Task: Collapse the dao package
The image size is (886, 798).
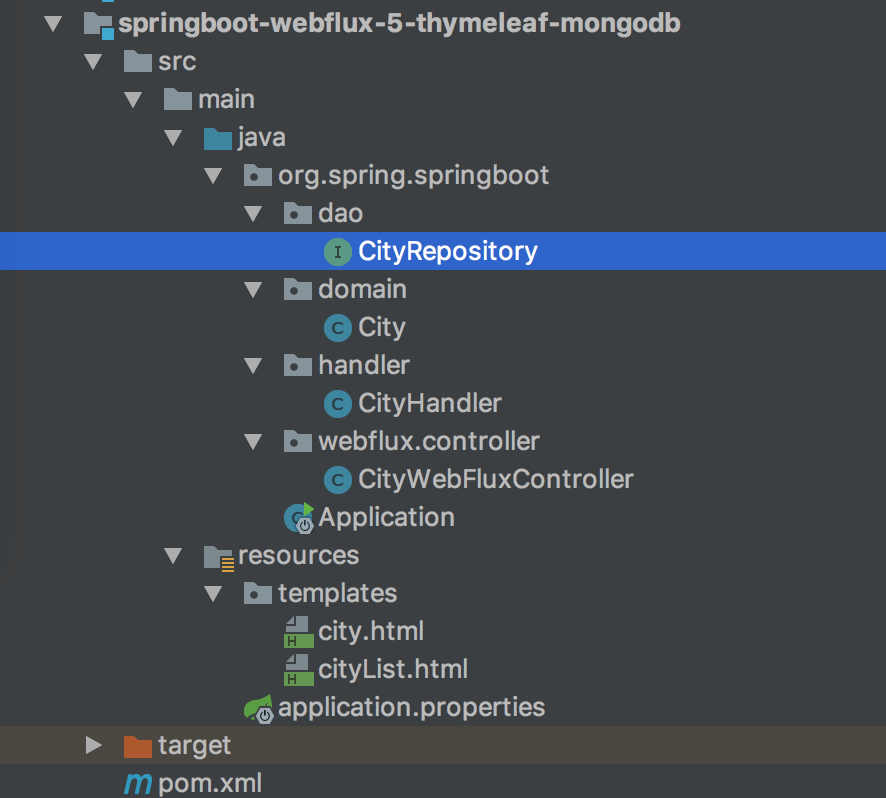Action: (252, 213)
